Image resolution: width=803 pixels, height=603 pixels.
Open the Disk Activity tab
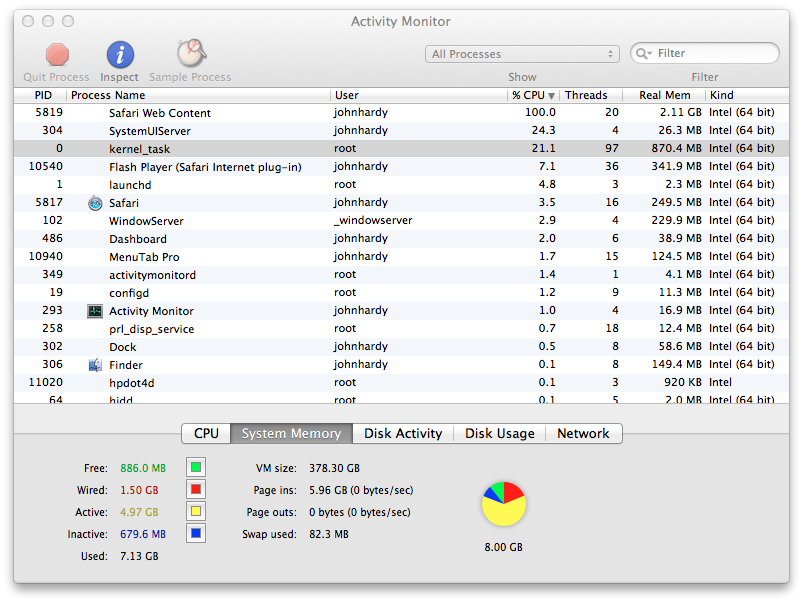point(403,433)
